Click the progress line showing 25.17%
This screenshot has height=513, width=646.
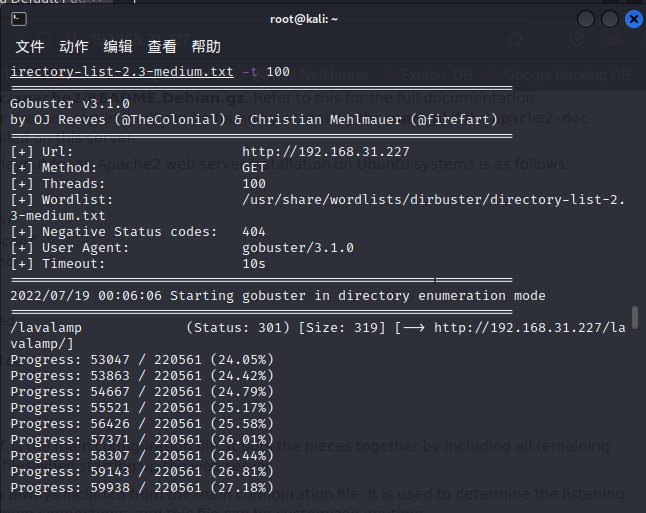(142, 408)
